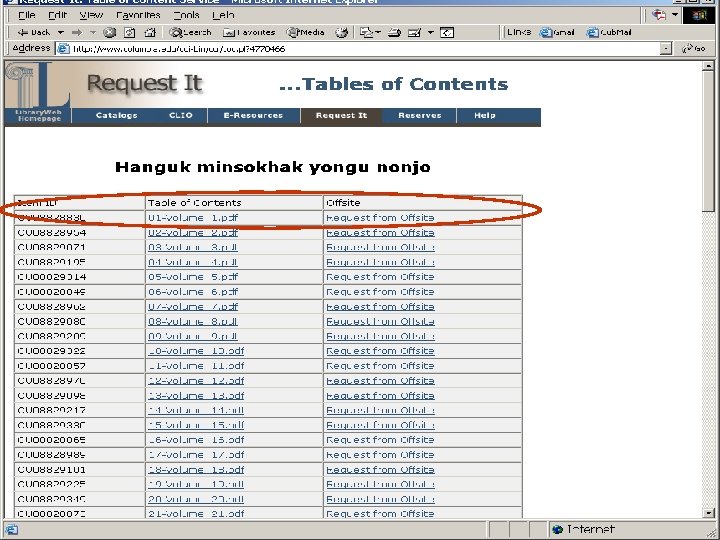The image size is (720, 540).
Task: Click the Internet zone indicator in the status bar
Action: (584, 530)
